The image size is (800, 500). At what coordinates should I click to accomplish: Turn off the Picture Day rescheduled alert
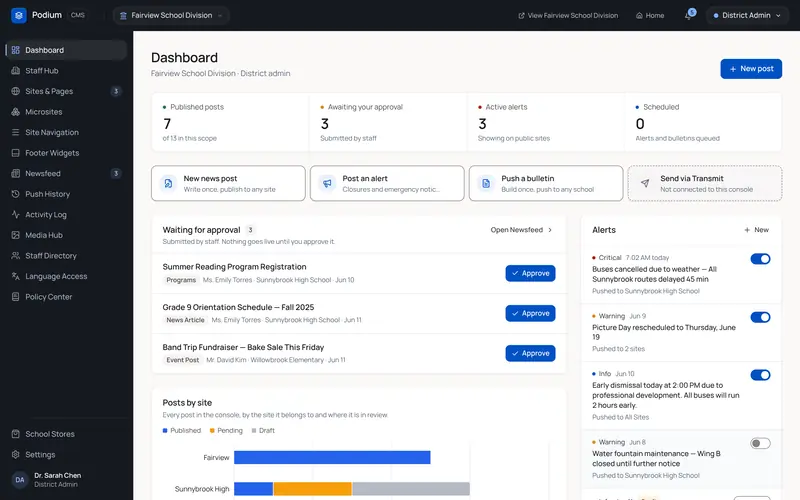760,317
